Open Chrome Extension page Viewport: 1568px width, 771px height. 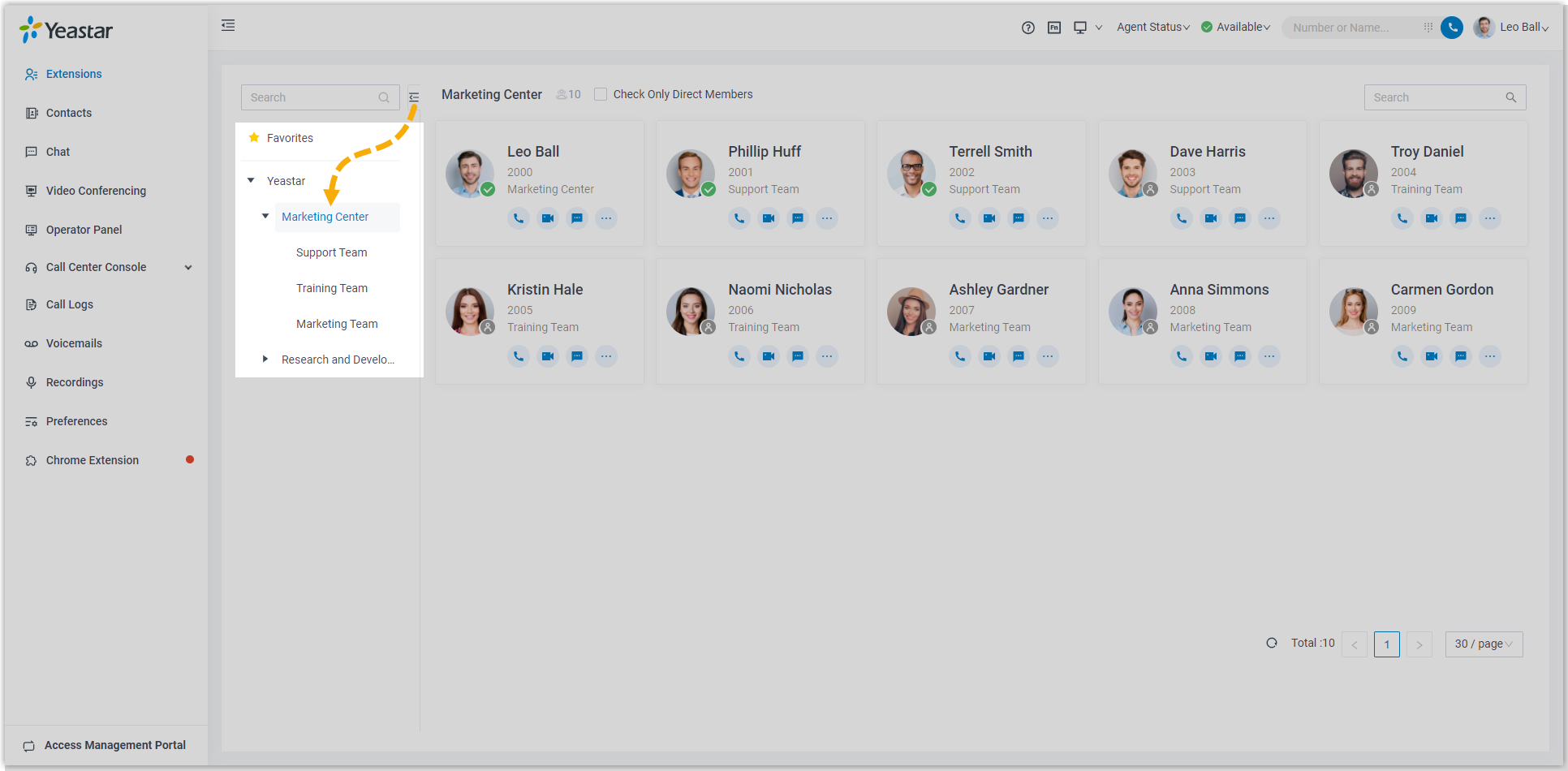(92, 460)
